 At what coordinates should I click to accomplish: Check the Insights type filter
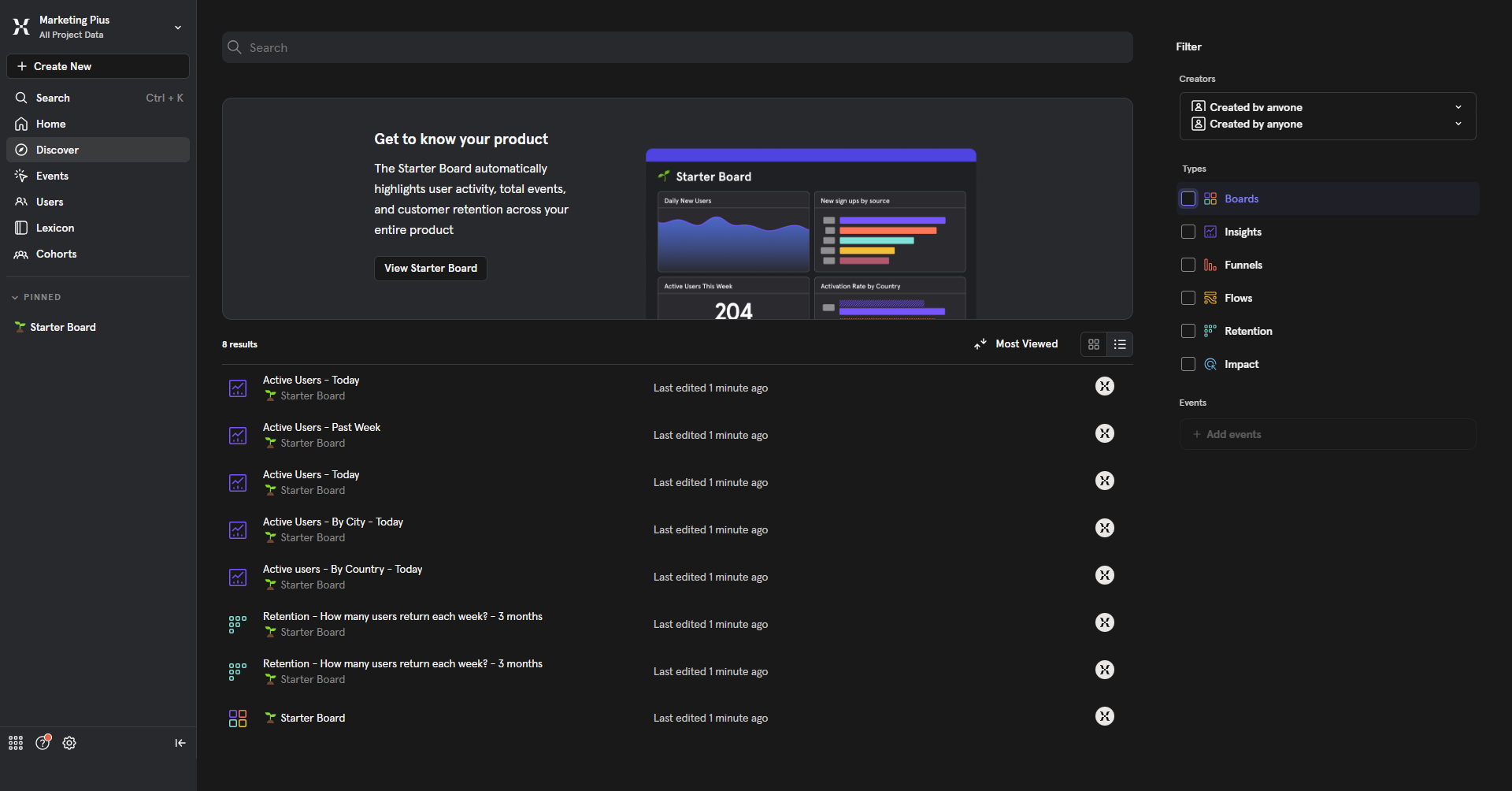[1188, 232]
